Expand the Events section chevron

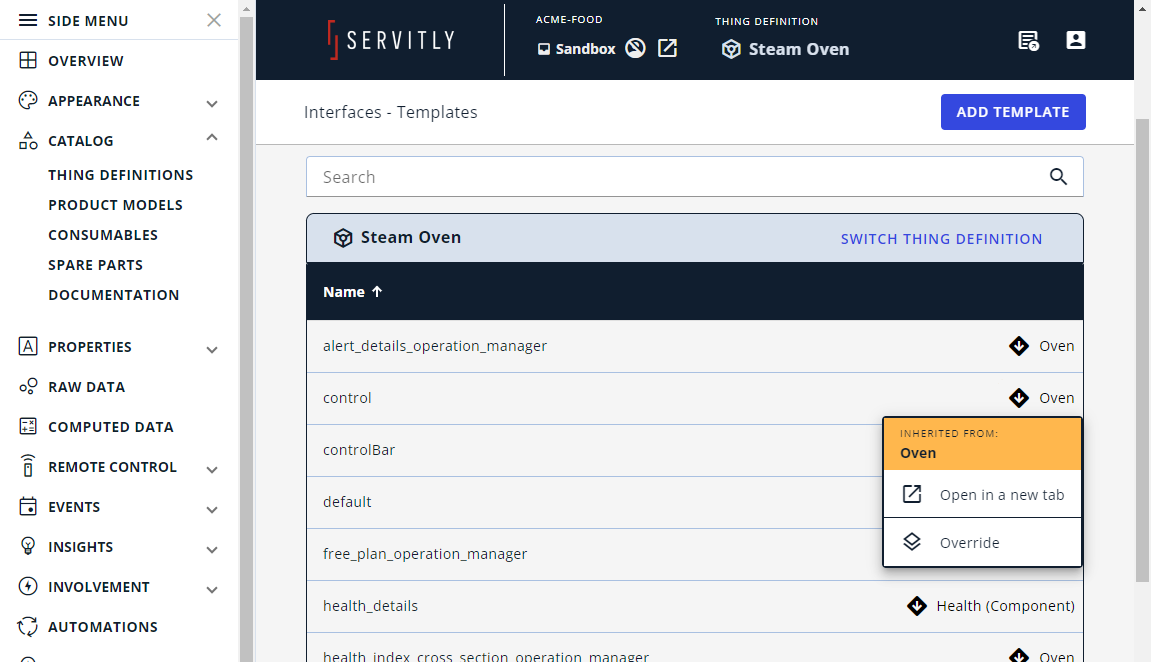212,510
